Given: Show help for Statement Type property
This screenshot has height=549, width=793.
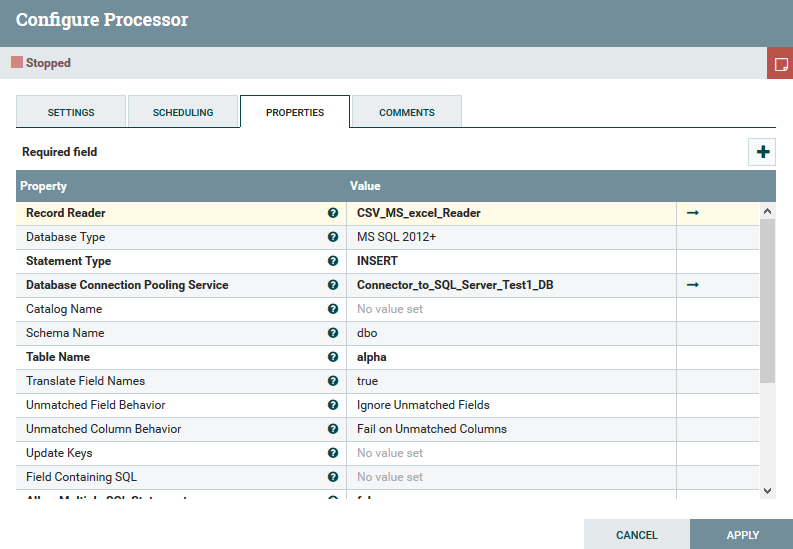Looking at the screenshot, I should coord(332,261).
